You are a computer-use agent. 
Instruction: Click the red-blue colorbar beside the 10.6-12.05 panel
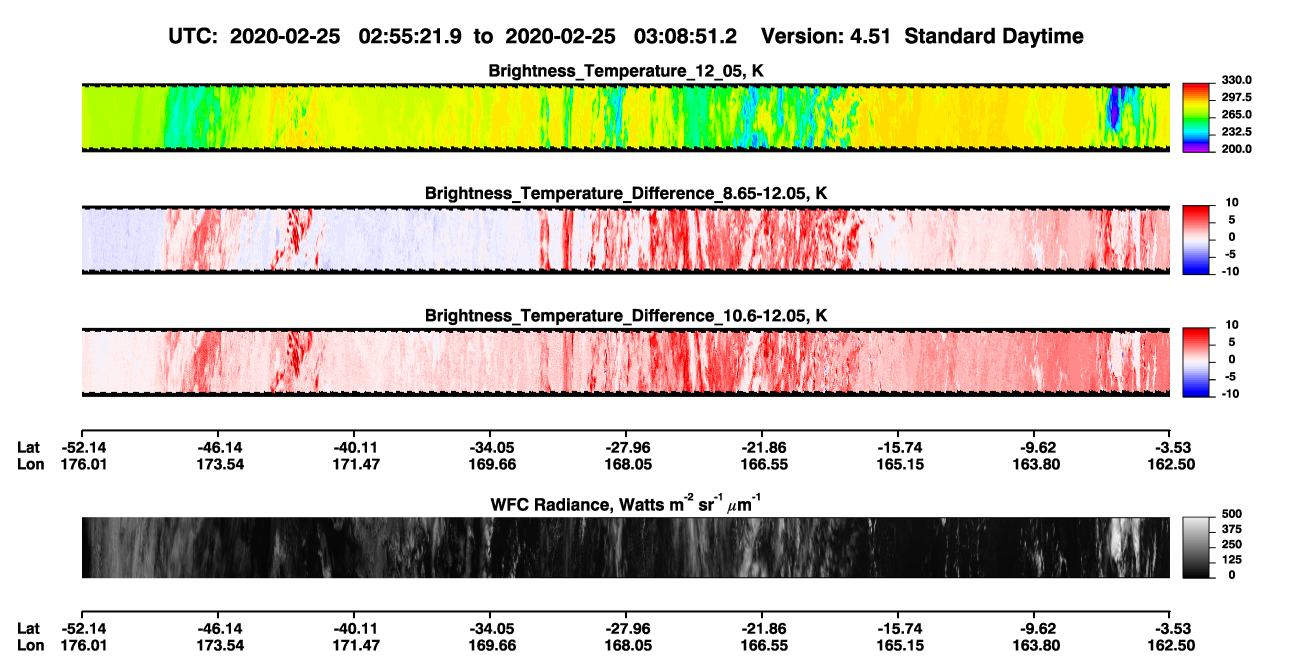tap(1197, 362)
